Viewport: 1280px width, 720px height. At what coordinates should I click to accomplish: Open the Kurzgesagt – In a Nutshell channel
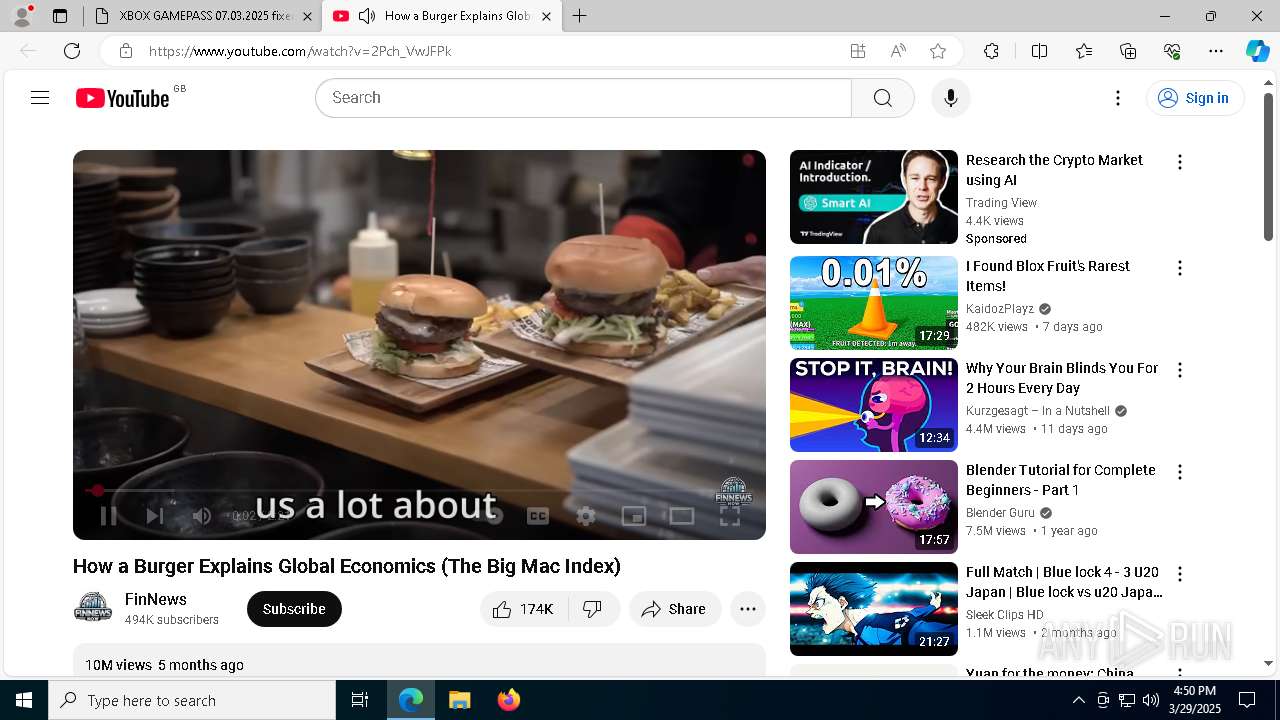[x=1038, y=411]
